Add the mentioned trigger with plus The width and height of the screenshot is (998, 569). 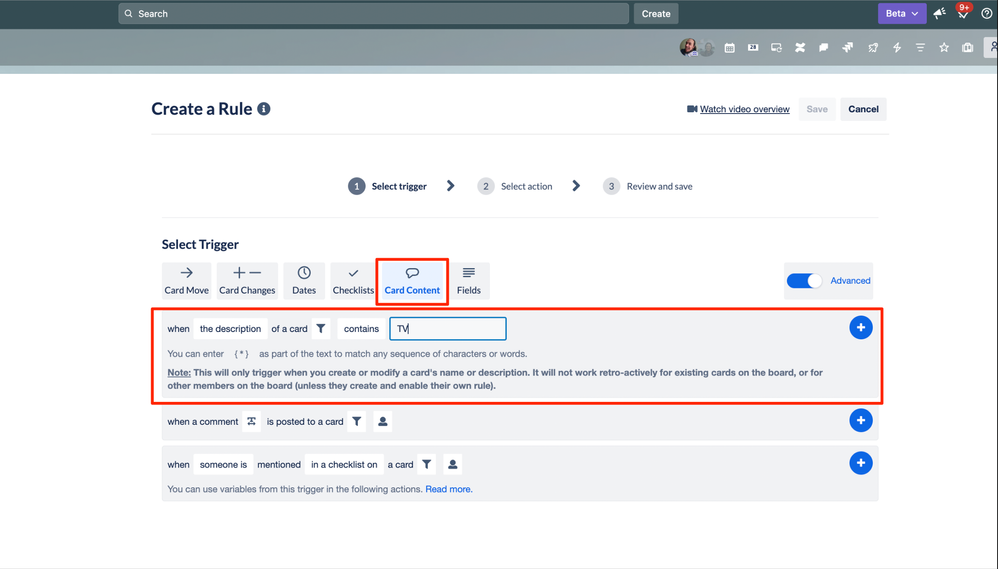click(x=861, y=463)
